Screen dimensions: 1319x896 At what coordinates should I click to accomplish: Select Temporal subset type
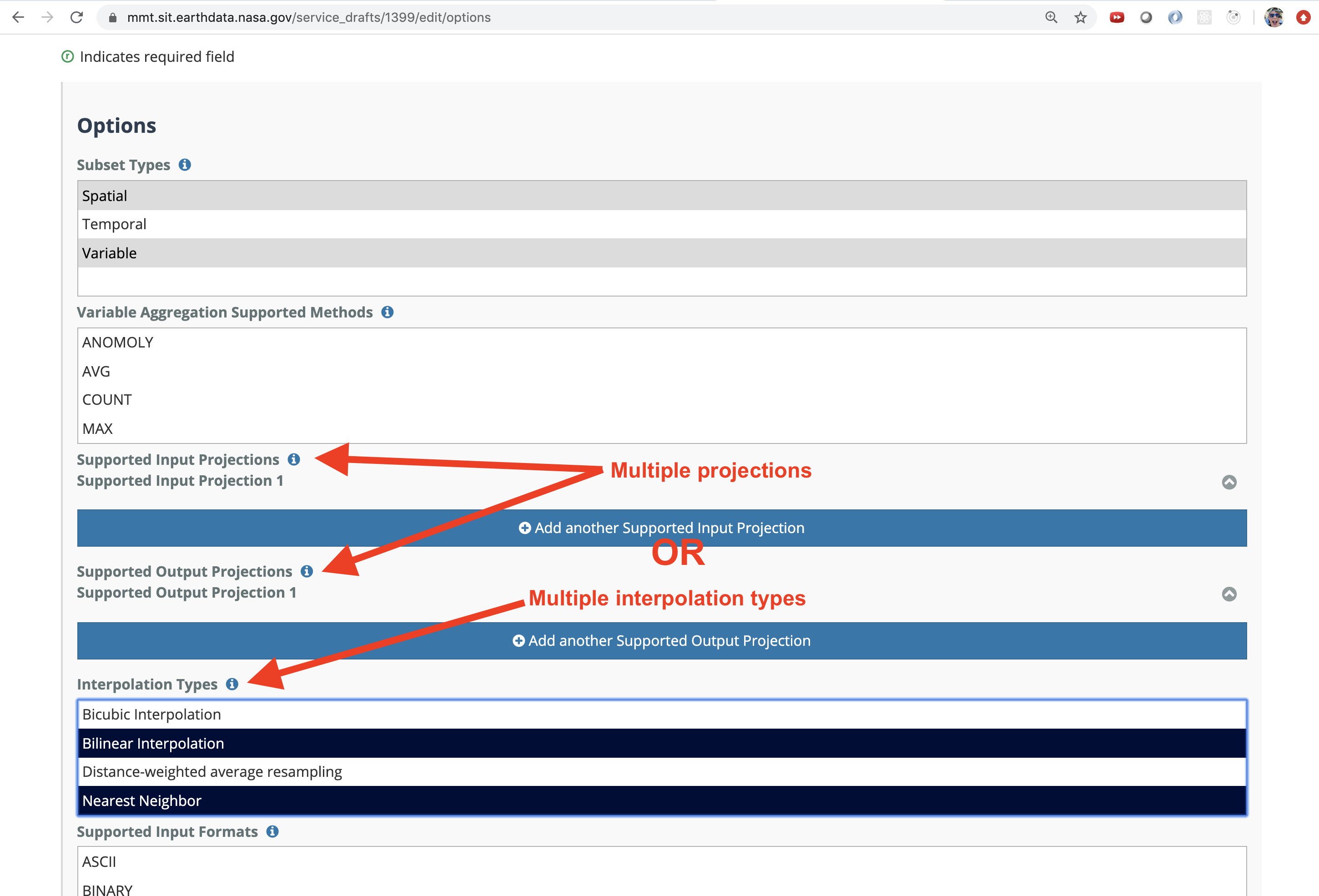[662, 224]
